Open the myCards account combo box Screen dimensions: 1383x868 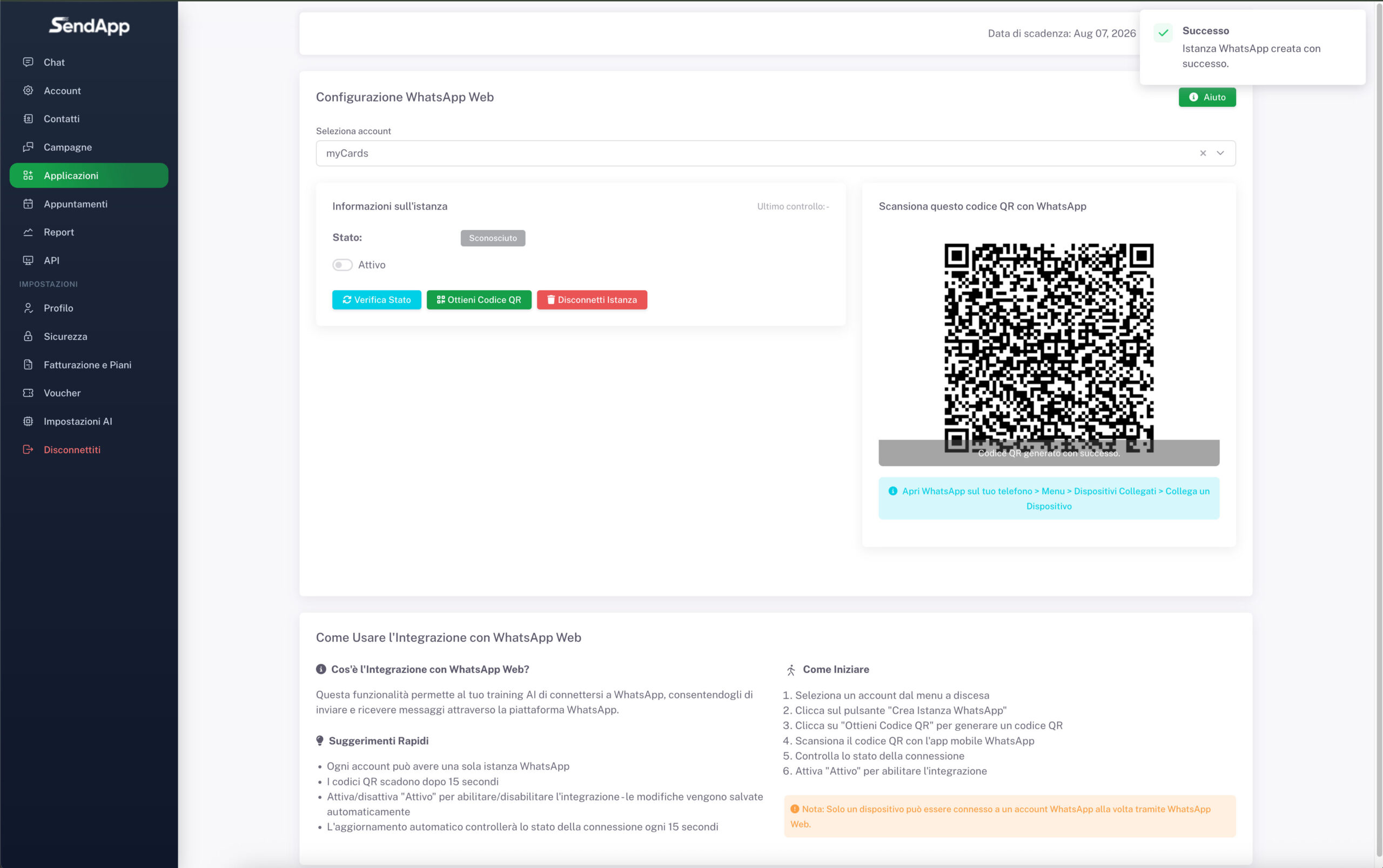pos(776,153)
